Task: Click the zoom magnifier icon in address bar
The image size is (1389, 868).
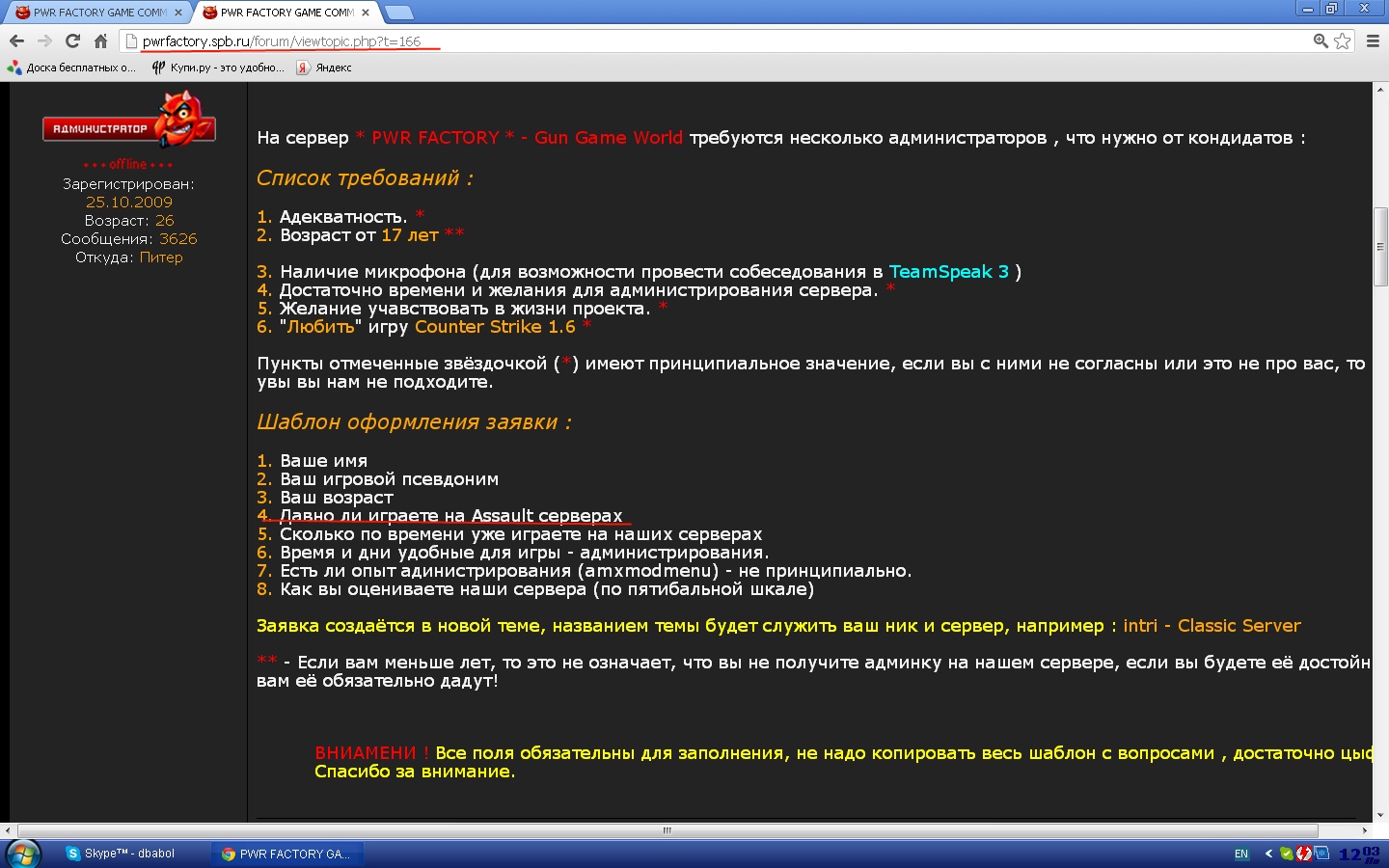Action: [x=1321, y=41]
